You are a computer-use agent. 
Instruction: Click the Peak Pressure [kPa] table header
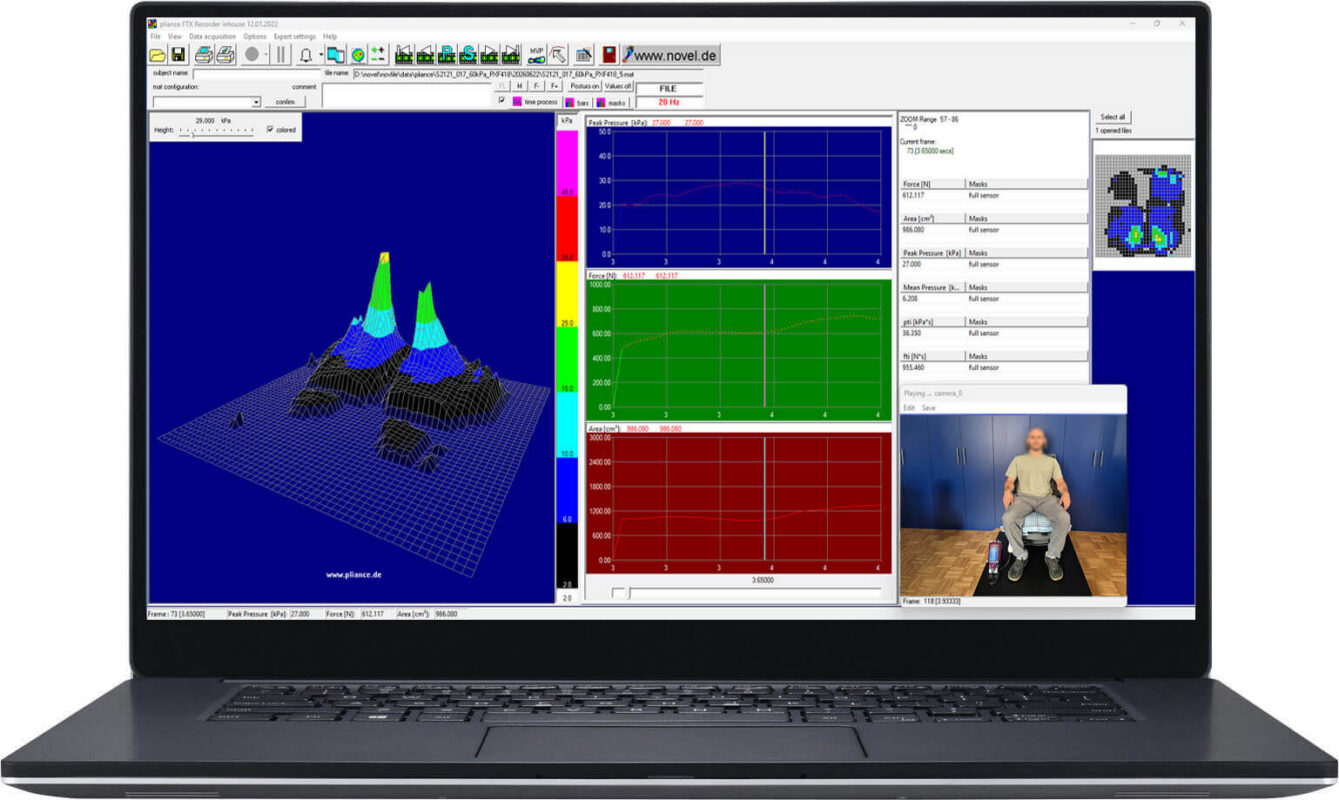932,253
